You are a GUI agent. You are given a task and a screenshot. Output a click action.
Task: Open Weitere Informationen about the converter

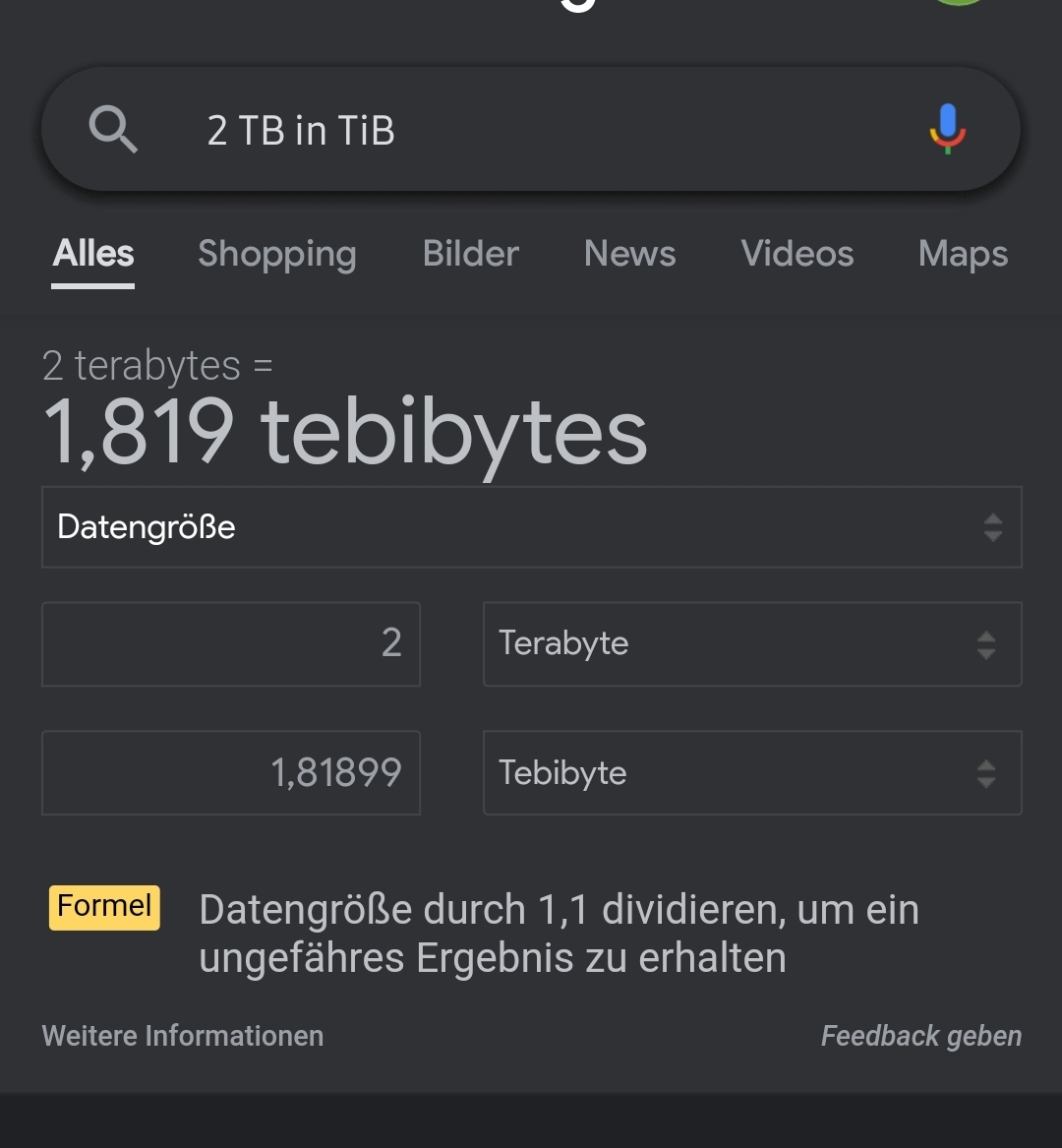point(182,1035)
